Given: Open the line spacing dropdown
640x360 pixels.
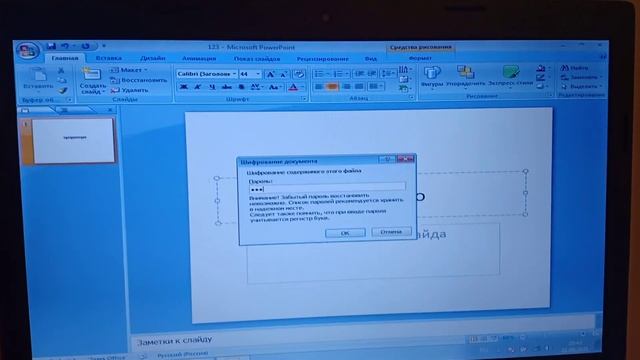Looking at the screenshot, I should [387, 73].
